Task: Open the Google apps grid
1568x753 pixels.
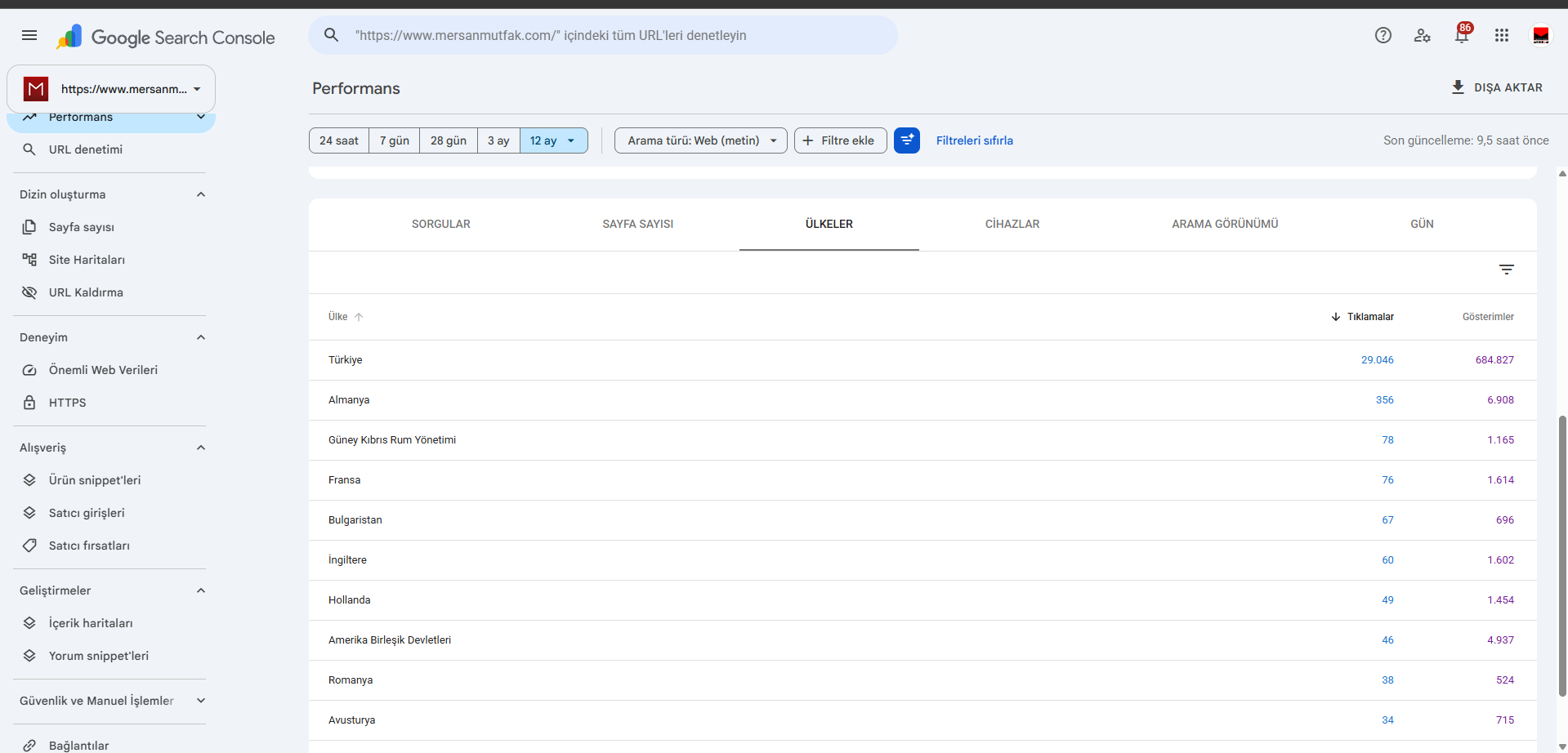Action: tap(1501, 35)
